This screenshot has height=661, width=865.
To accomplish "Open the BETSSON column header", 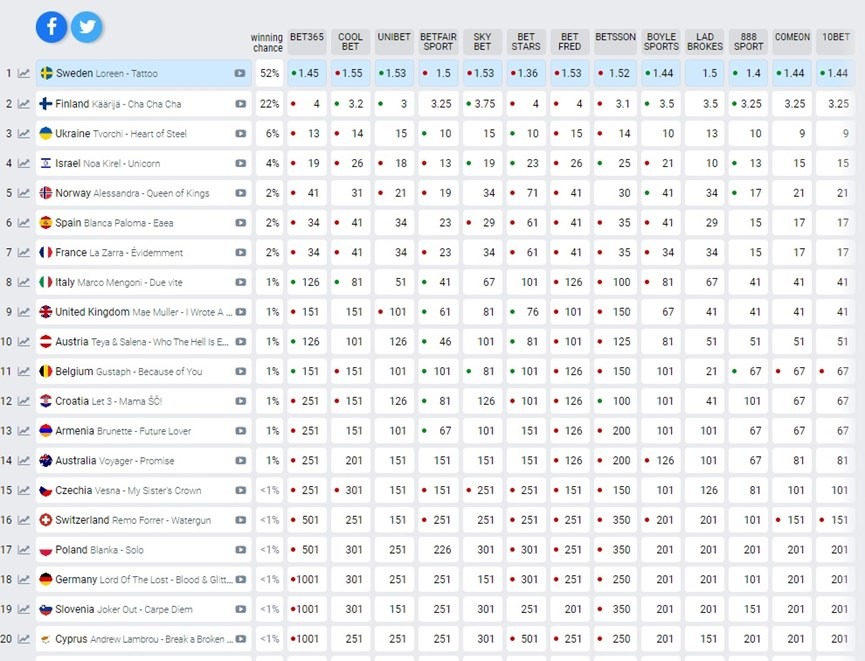I will pos(615,41).
